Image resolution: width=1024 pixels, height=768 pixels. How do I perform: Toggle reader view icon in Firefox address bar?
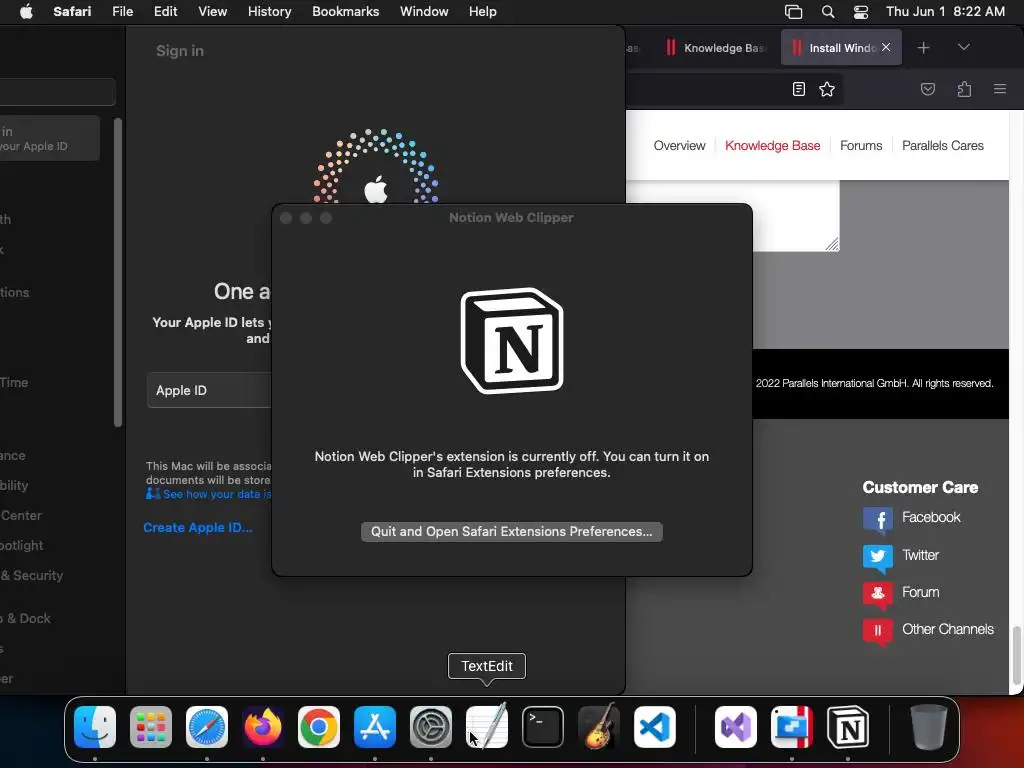[798, 89]
